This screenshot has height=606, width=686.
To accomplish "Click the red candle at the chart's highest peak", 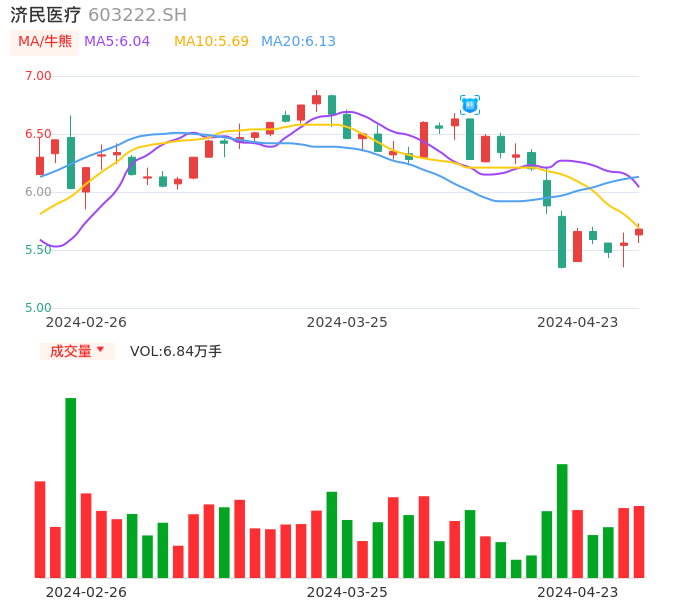I will click(x=316, y=99).
